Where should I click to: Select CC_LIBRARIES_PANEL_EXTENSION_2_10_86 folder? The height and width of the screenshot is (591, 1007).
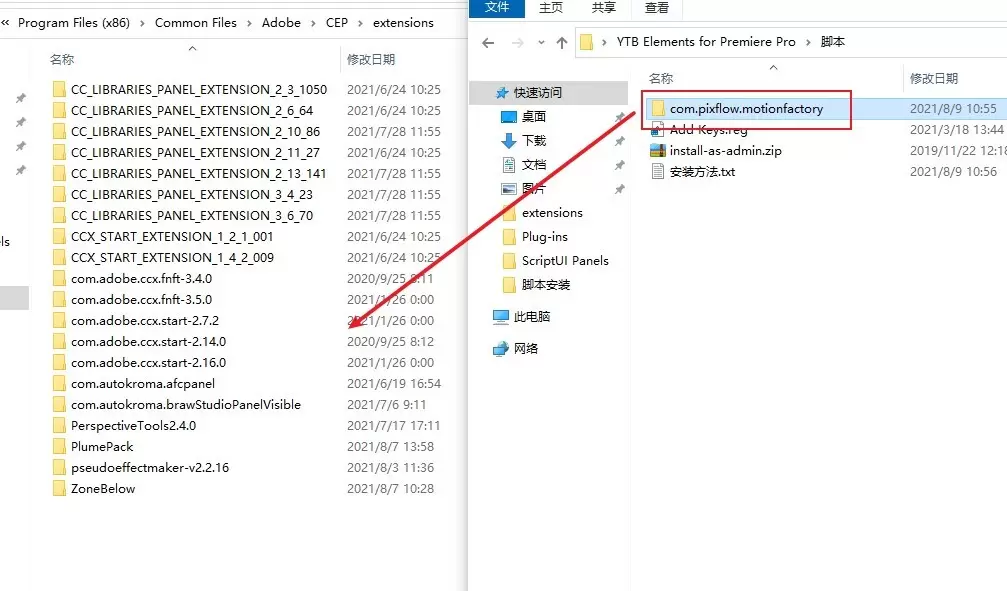(x=186, y=132)
